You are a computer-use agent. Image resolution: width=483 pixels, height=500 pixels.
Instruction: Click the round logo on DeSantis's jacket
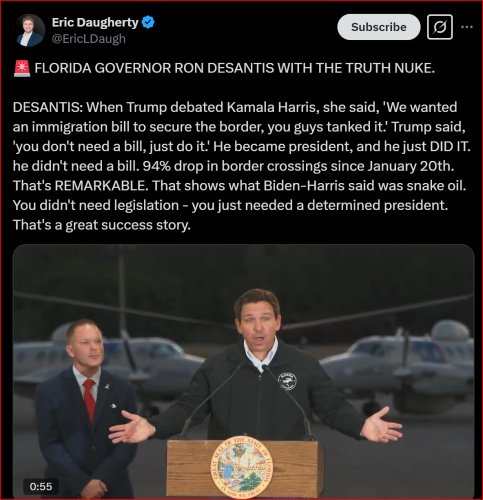pos(288,381)
